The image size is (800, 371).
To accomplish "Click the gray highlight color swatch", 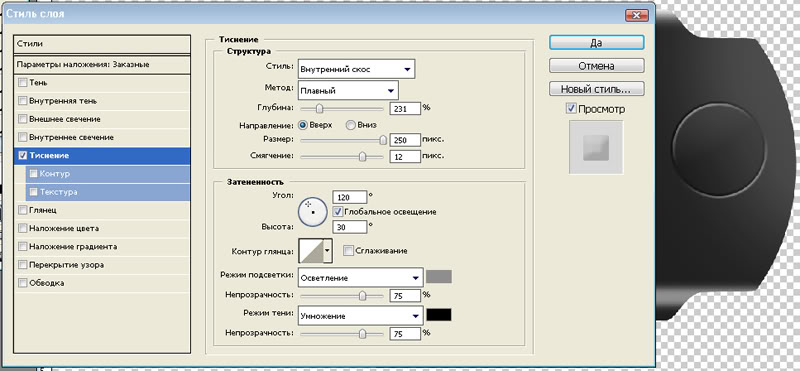I will point(439,277).
